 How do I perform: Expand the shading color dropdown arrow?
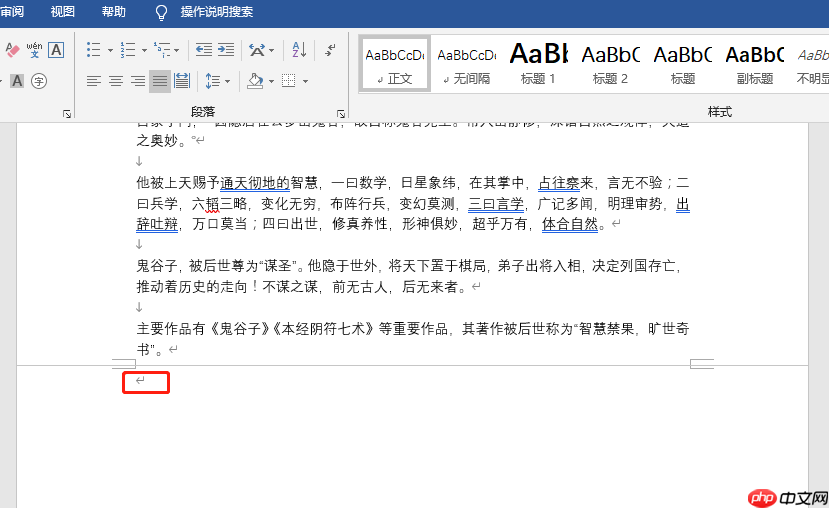click(x=271, y=81)
